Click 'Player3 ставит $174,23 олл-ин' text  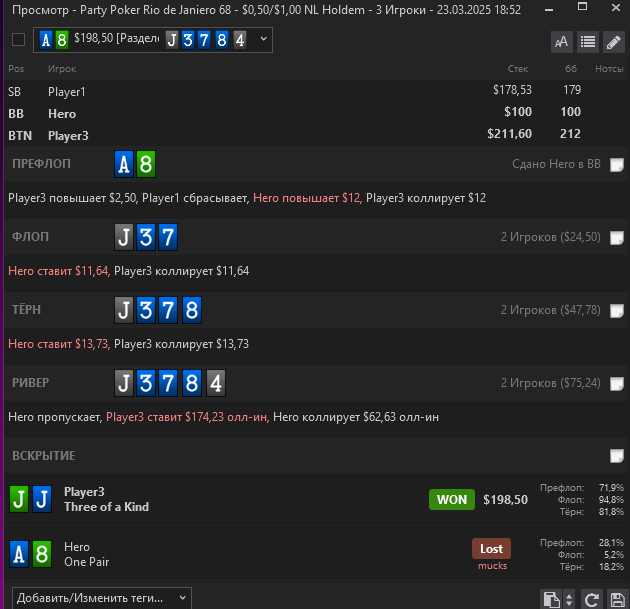[x=188, y=417]
